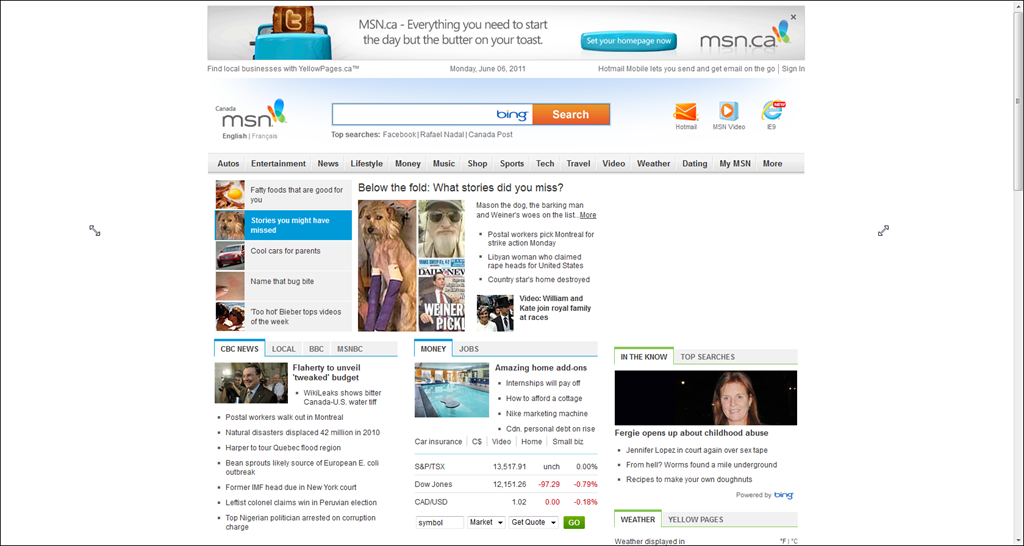Image resolution: width=1024 pixels, height=546 pixels.
Task: Click the green GO button
Action: tap(574, 522)
